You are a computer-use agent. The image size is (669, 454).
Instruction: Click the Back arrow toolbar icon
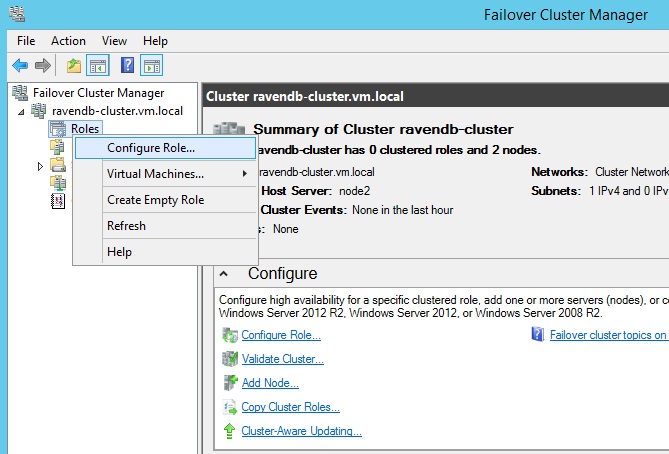(20, 66)
